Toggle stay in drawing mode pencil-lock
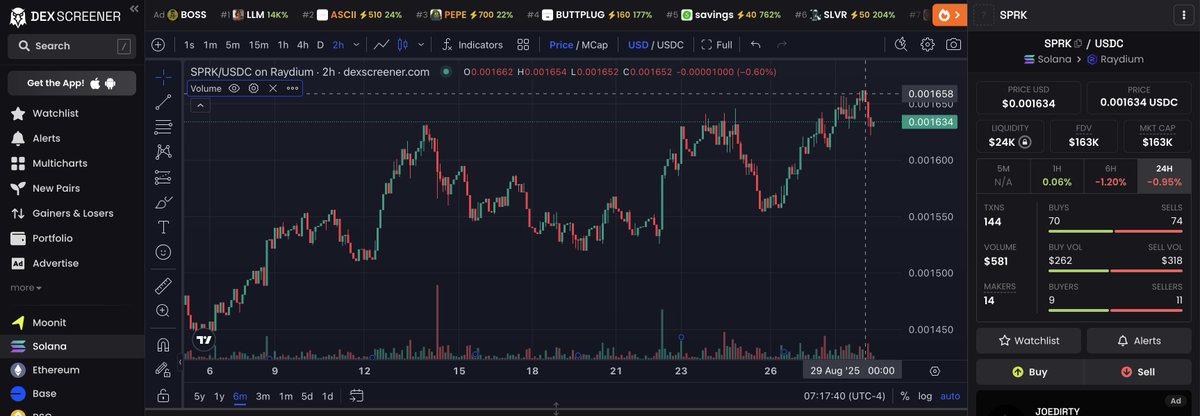Image resolution: width=1200 pixels, height=416 pixels. tap(163, 370)
